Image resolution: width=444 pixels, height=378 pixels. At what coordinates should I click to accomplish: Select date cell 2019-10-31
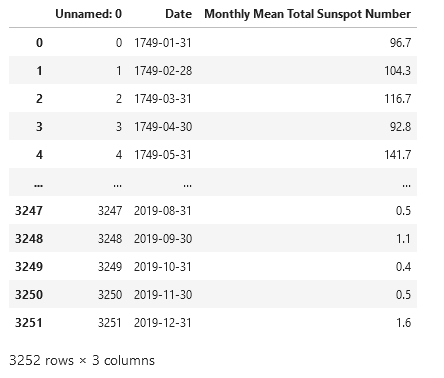click(x=163, y=267)
